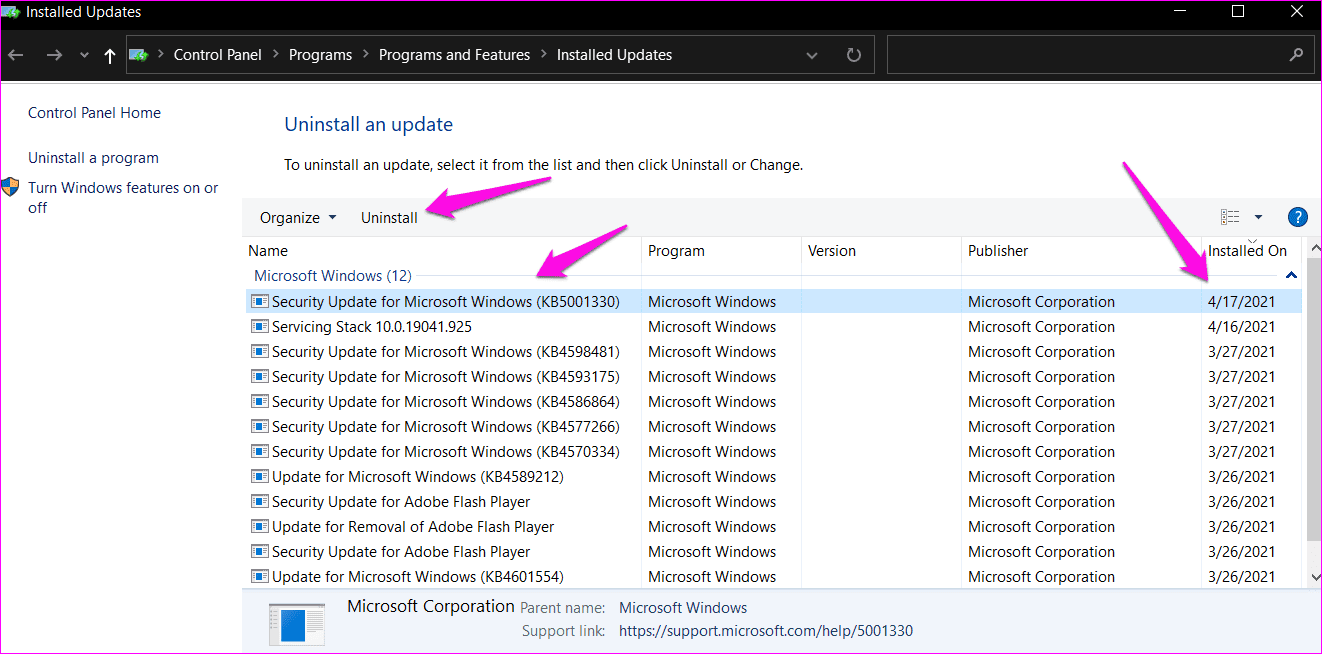Viewport: 1322px width, 654px height.
Task: Navigate to Control Panel breadcrumb
Action: [x=217, y=55]
